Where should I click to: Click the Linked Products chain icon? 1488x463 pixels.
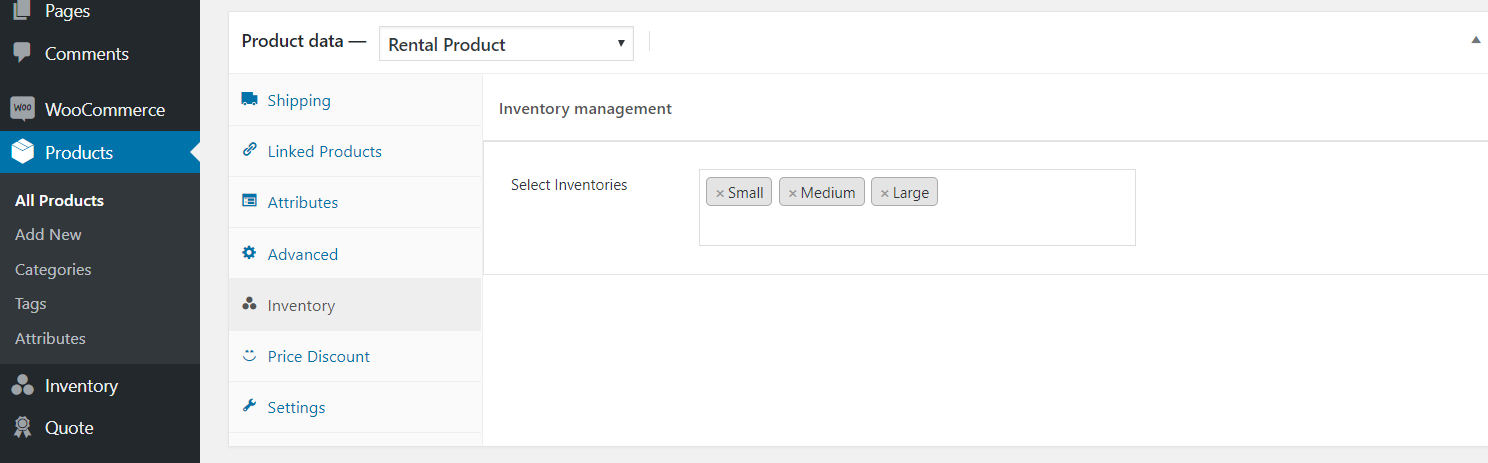[x=249, y=151]
